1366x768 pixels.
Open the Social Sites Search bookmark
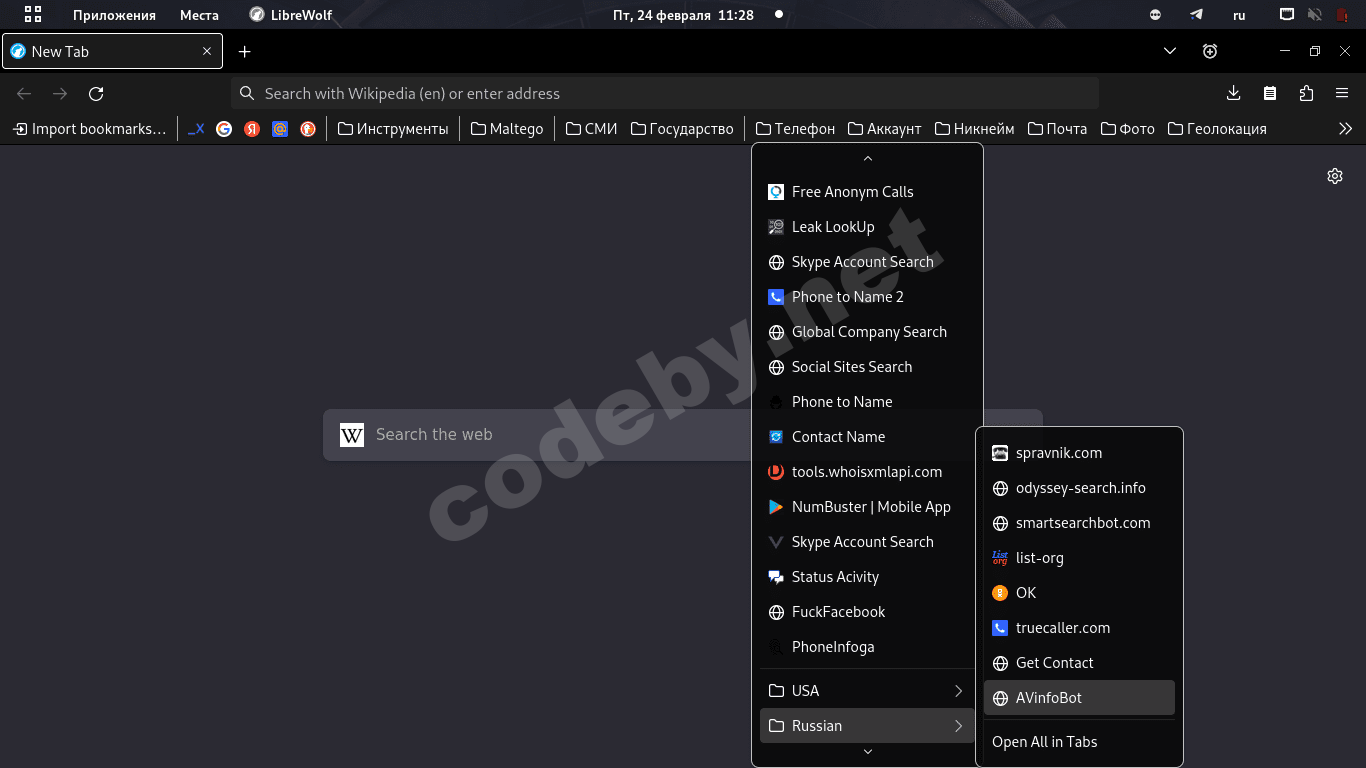867,367
